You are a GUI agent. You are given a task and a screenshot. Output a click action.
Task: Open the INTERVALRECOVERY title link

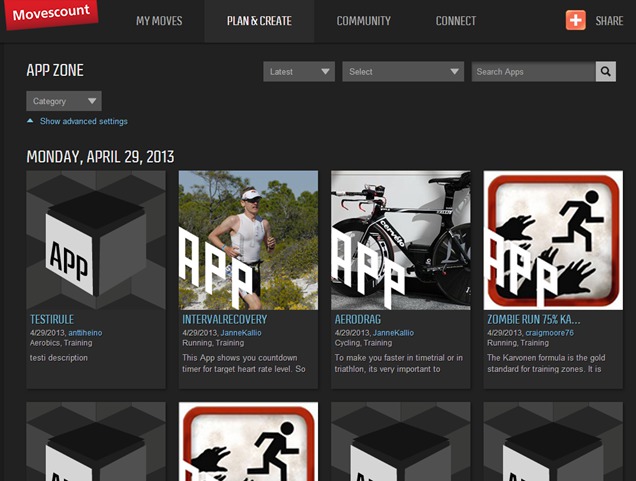(x=225, y=320)
